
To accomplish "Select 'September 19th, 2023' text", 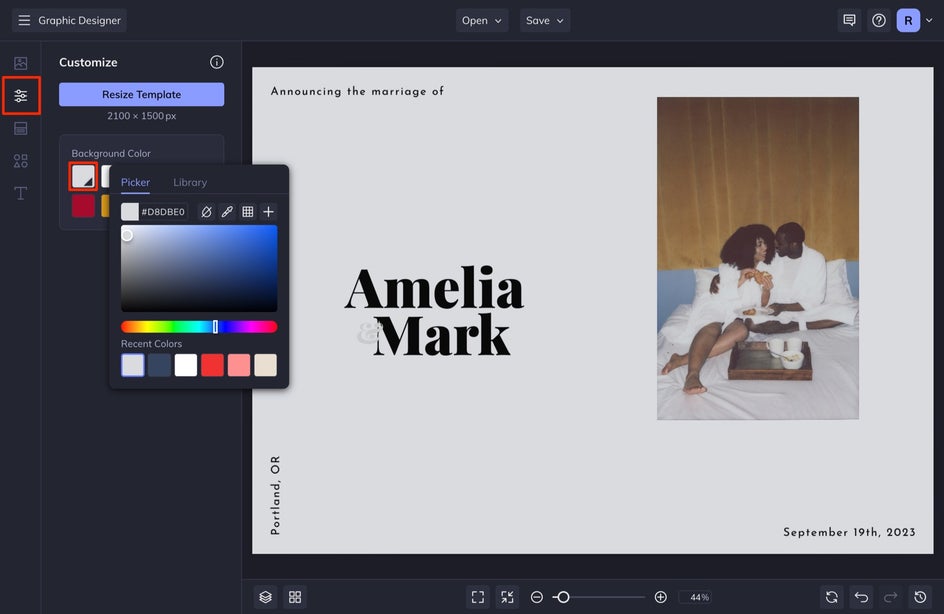I will point(849,532).
